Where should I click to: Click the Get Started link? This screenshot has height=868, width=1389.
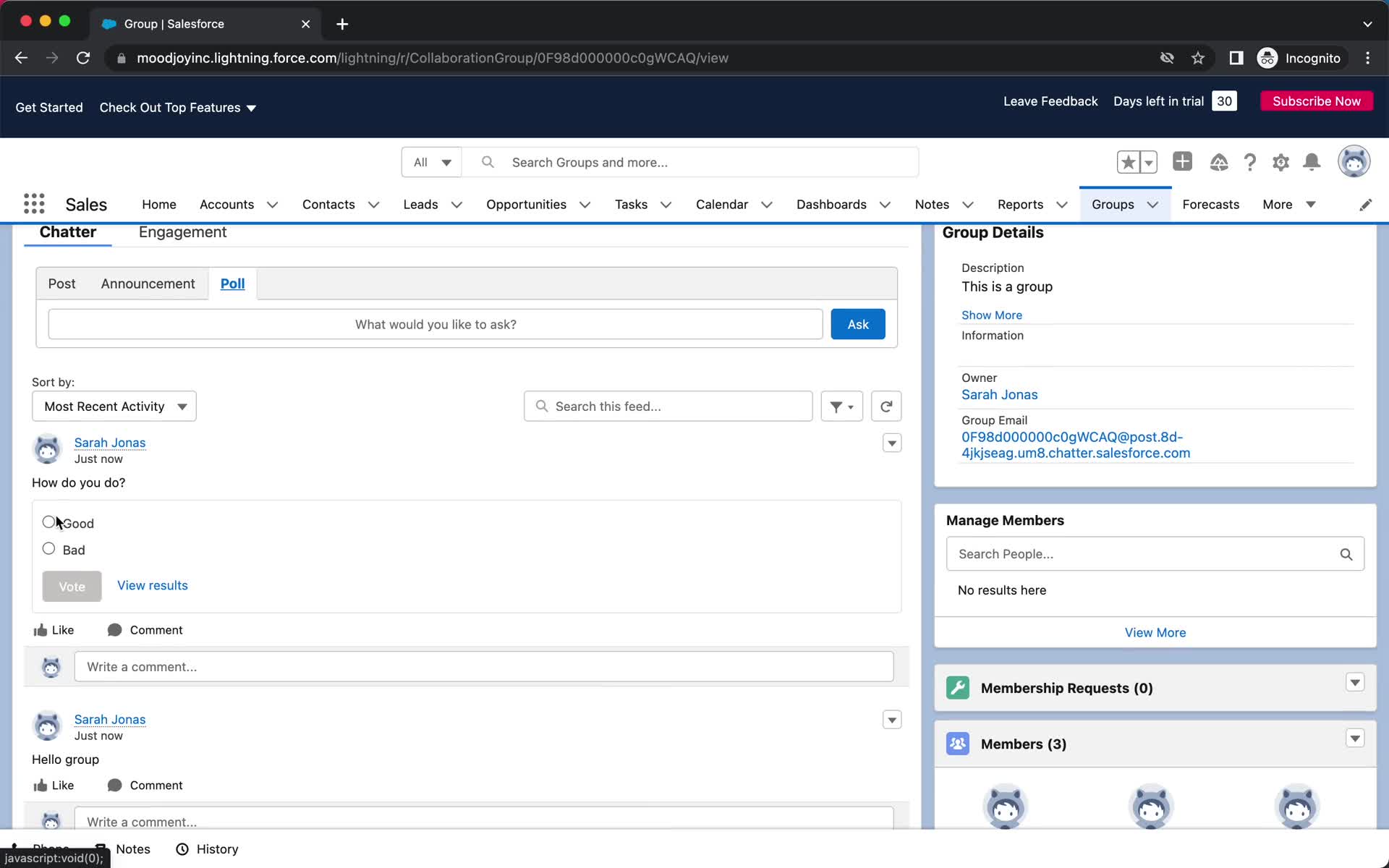(x=49, y=108)
